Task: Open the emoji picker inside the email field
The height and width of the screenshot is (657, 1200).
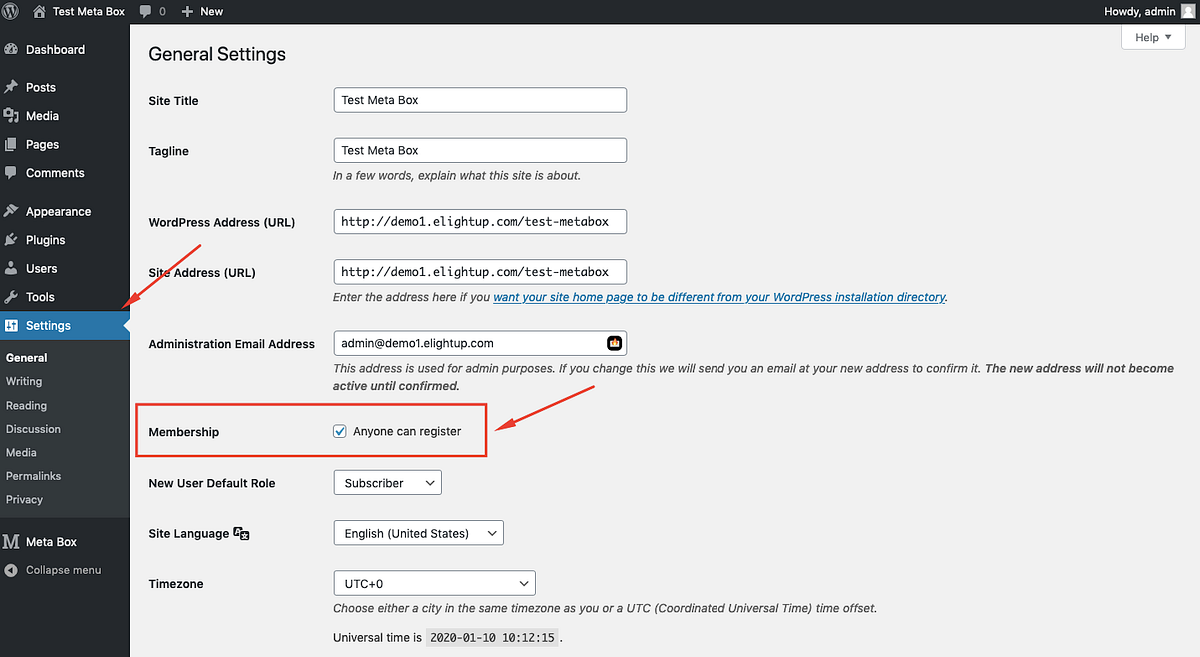Action: (x=613, y=343)
